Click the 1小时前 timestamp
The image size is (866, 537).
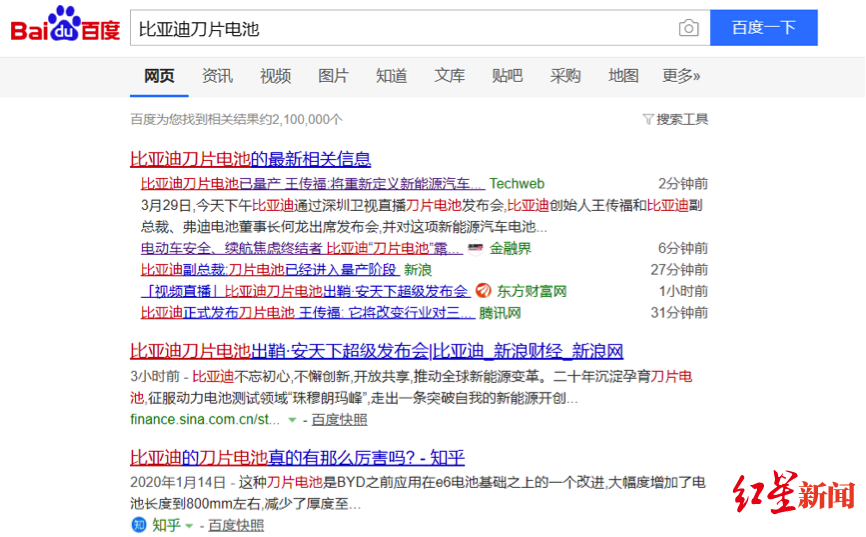tap(683, 291)
